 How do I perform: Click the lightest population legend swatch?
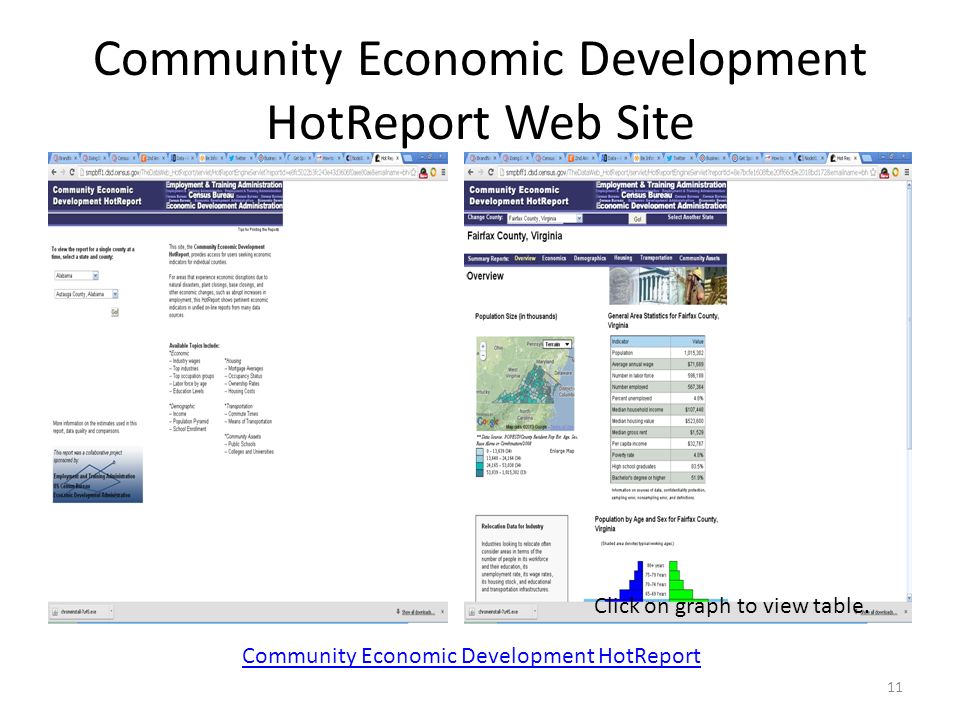480,451
